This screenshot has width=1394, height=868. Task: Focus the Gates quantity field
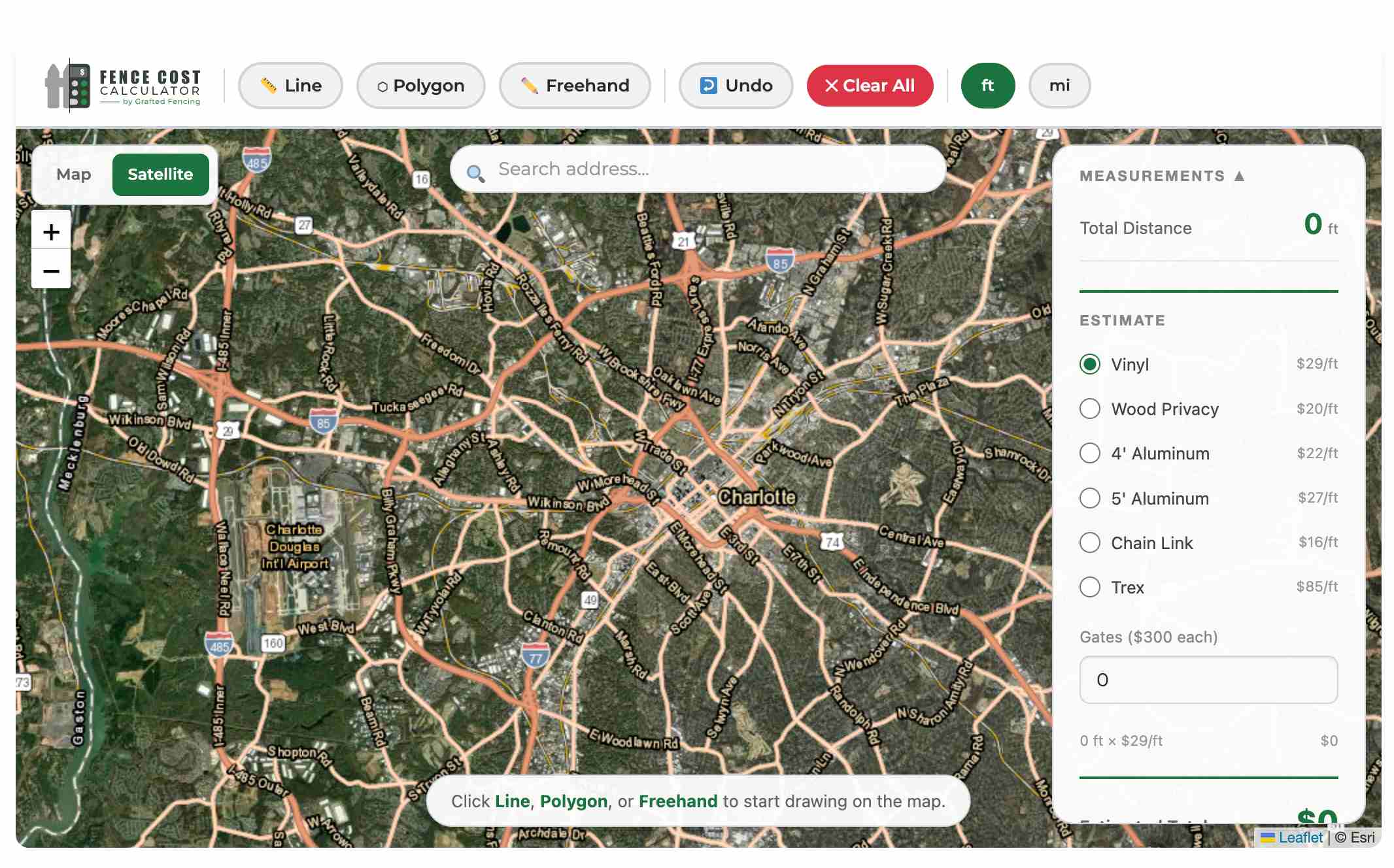coord(1208,680)
